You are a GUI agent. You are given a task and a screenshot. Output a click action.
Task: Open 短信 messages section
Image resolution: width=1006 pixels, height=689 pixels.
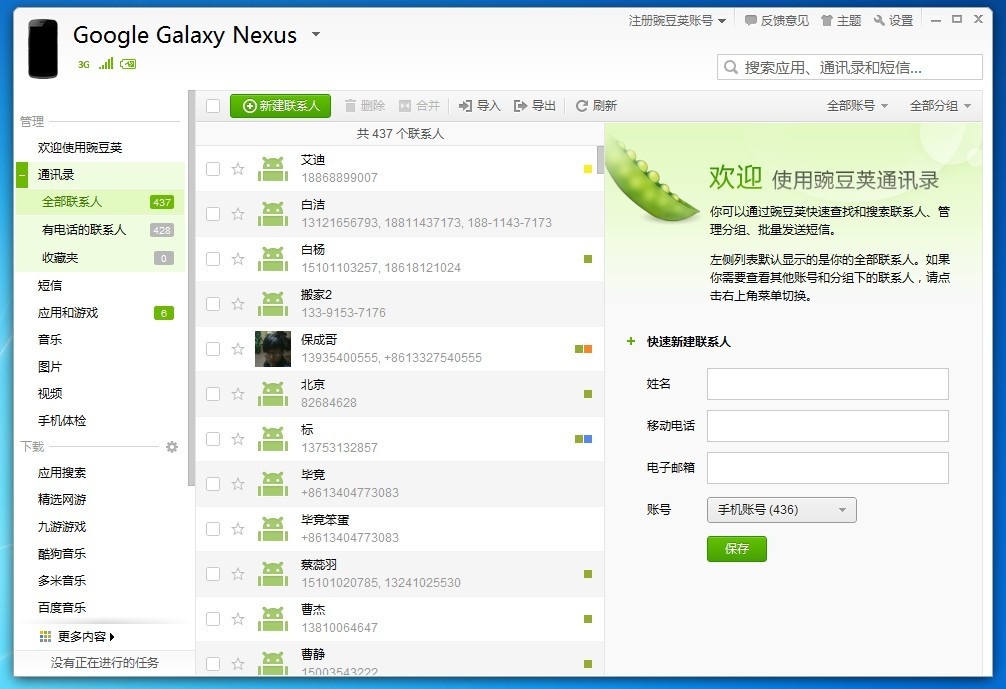click(x=50, y=285)
